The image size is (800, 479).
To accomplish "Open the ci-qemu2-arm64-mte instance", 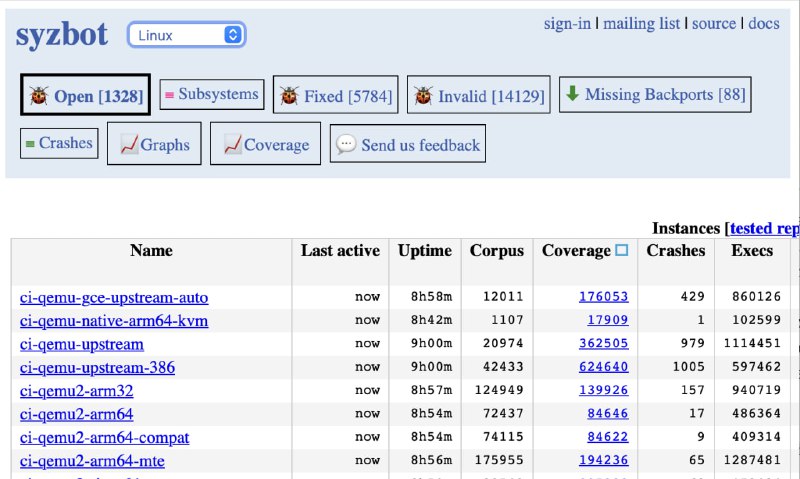I will 92,461.
